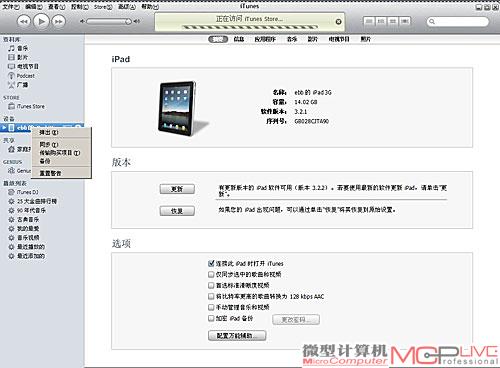Check 首选标准清晰度视频 checkbox
The image size is (500, 368).
click(211, 285)
